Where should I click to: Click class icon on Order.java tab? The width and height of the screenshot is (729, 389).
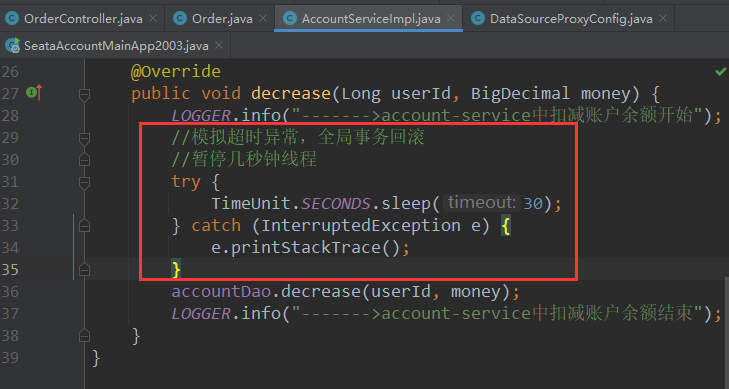click(x=180, y=19)
